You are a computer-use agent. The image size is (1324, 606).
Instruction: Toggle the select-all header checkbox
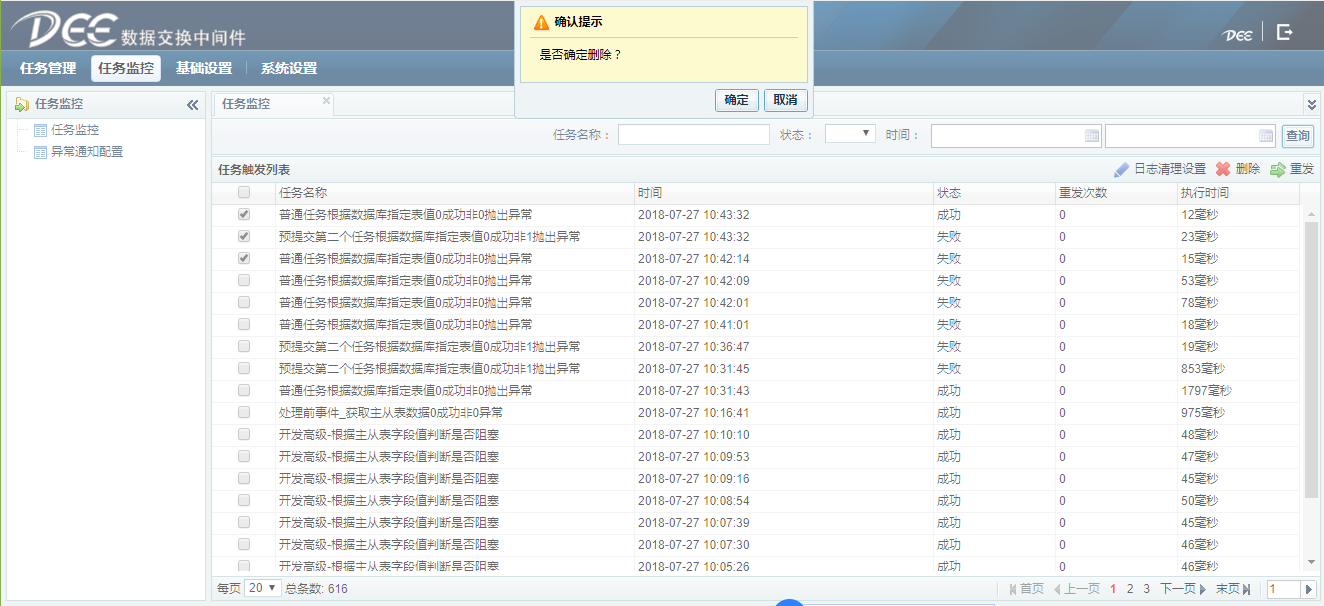point(244,193)
